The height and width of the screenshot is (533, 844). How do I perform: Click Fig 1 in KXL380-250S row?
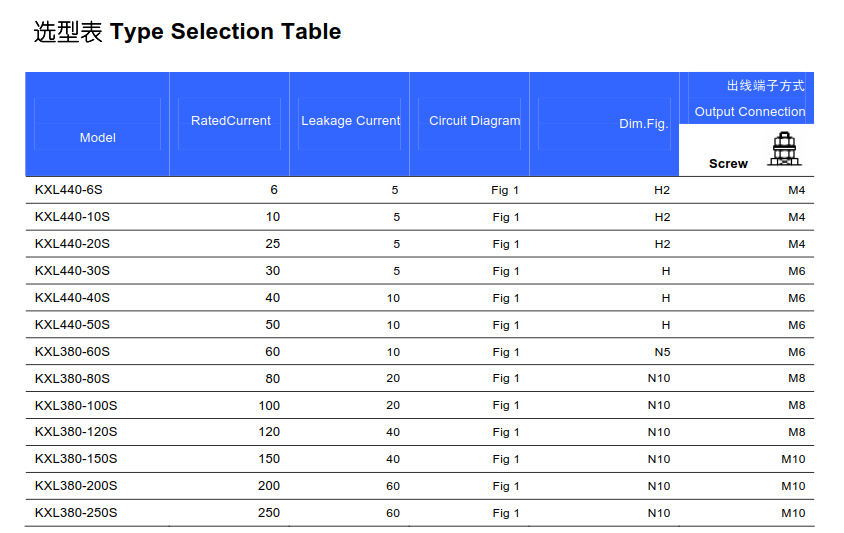coord(506,513)
